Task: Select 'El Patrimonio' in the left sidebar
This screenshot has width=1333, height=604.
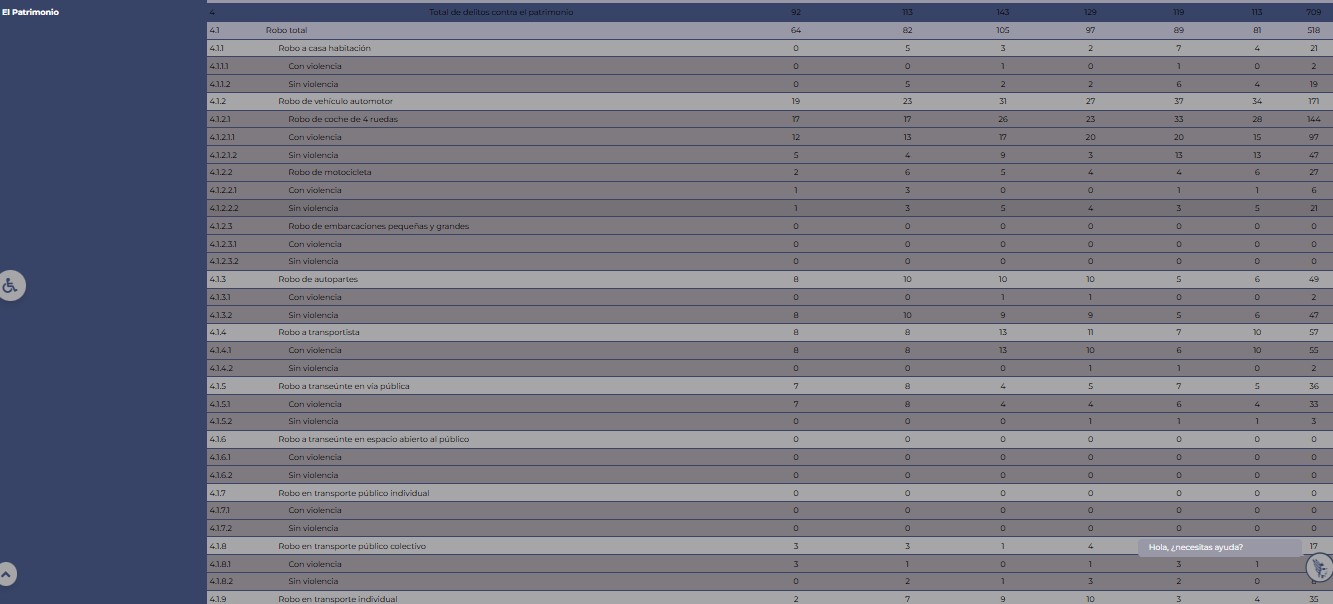Action: pyautogui.click(x=30, y=12)
